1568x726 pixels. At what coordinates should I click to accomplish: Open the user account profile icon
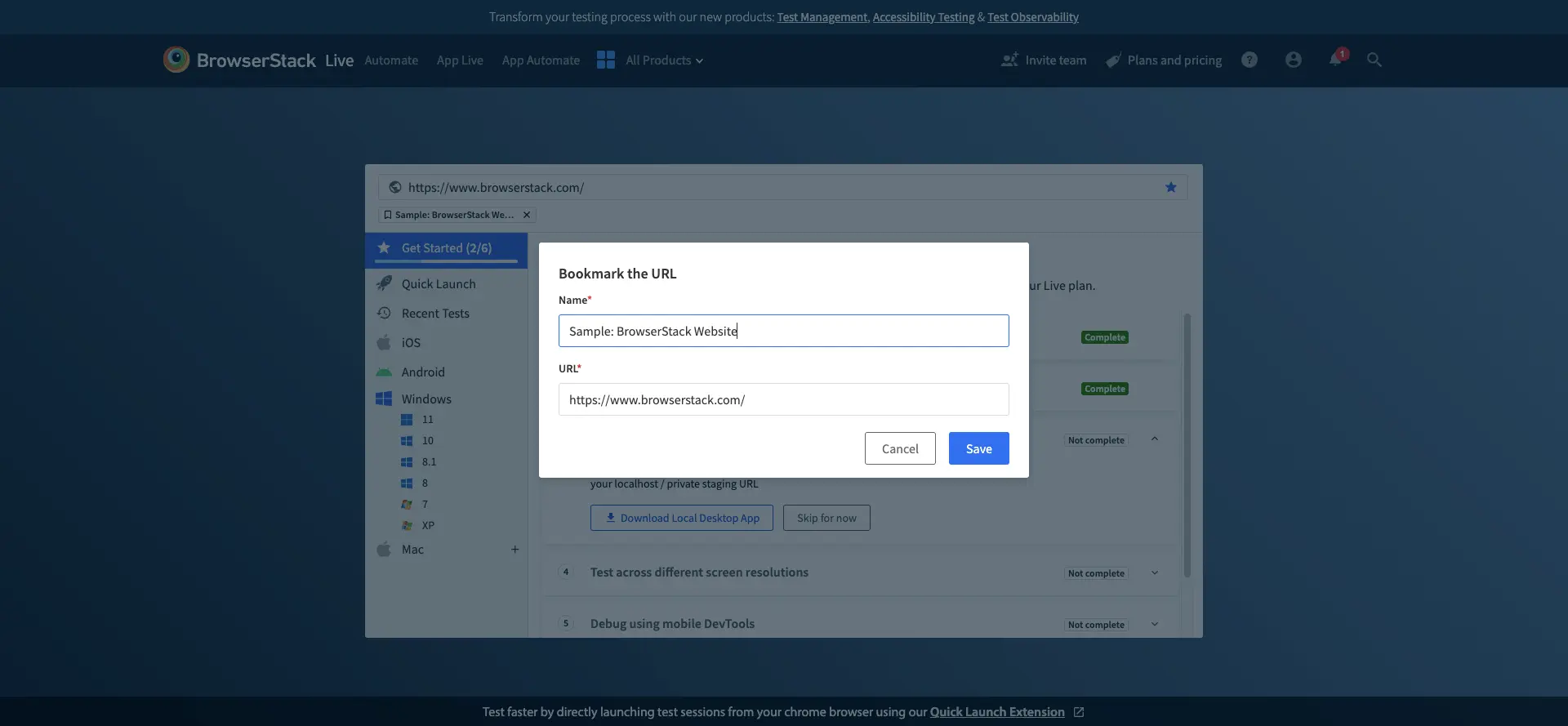[1293, 60]
